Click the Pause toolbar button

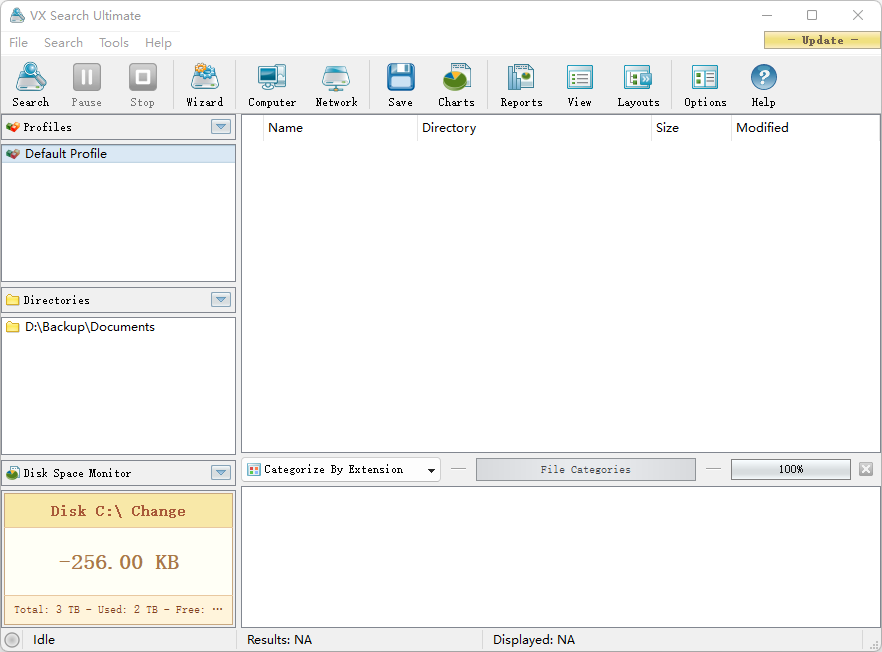87,85
